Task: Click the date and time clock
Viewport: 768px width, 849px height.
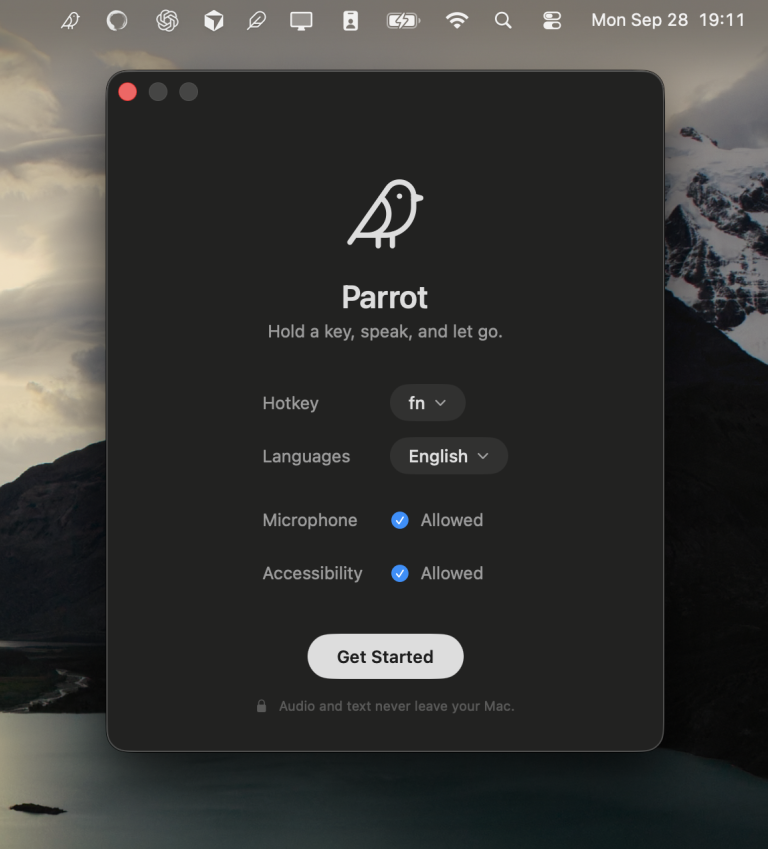Action: (x=668, y=20)
